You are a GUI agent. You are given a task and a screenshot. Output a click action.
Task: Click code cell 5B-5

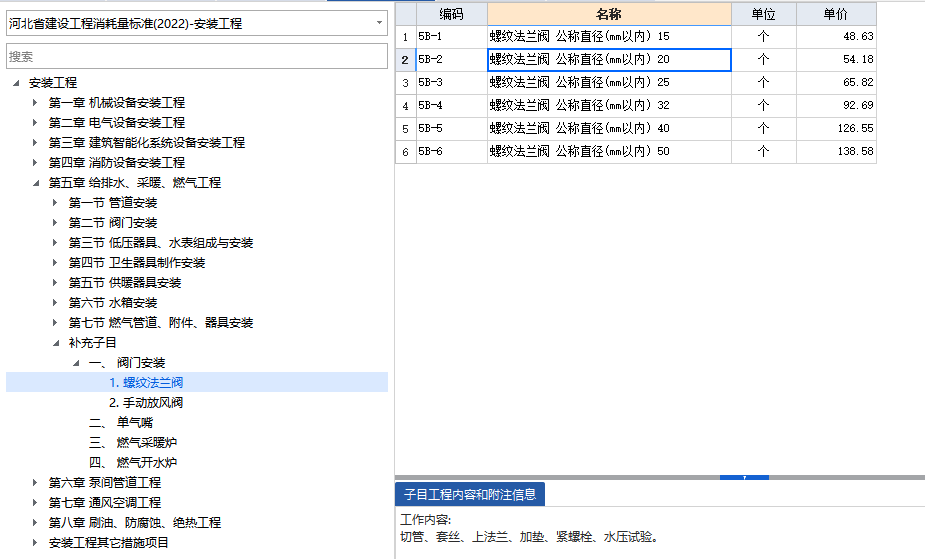pyautogui.click(x=452, y=129)
